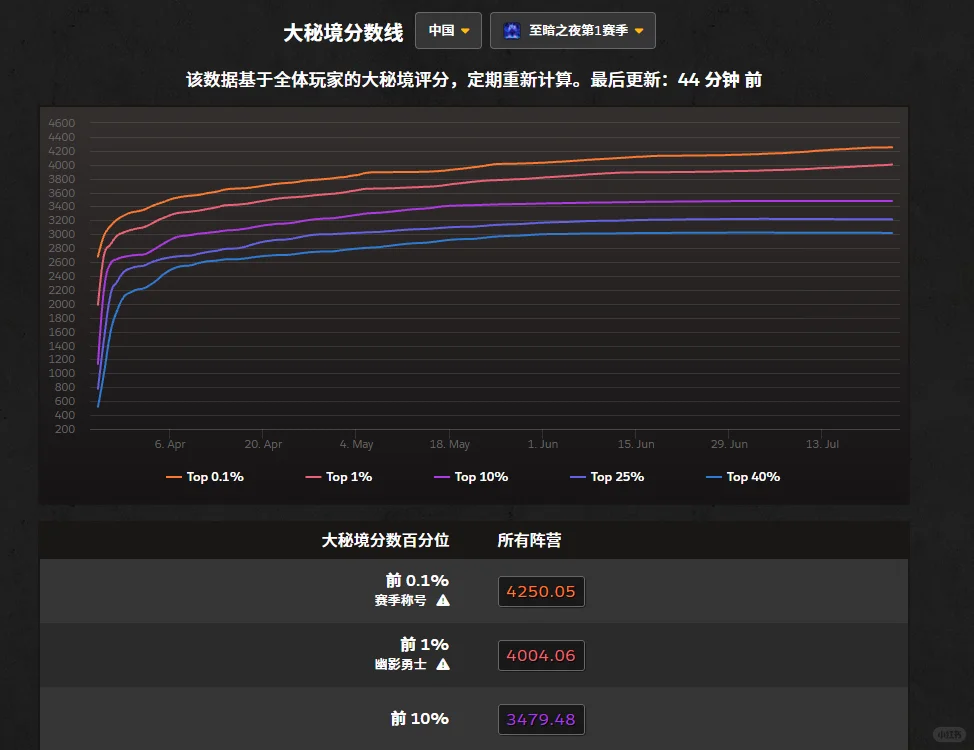974x750 pixels.
Task: Click the 13. Jul axis date label
Action: click(x=822, y=444)
